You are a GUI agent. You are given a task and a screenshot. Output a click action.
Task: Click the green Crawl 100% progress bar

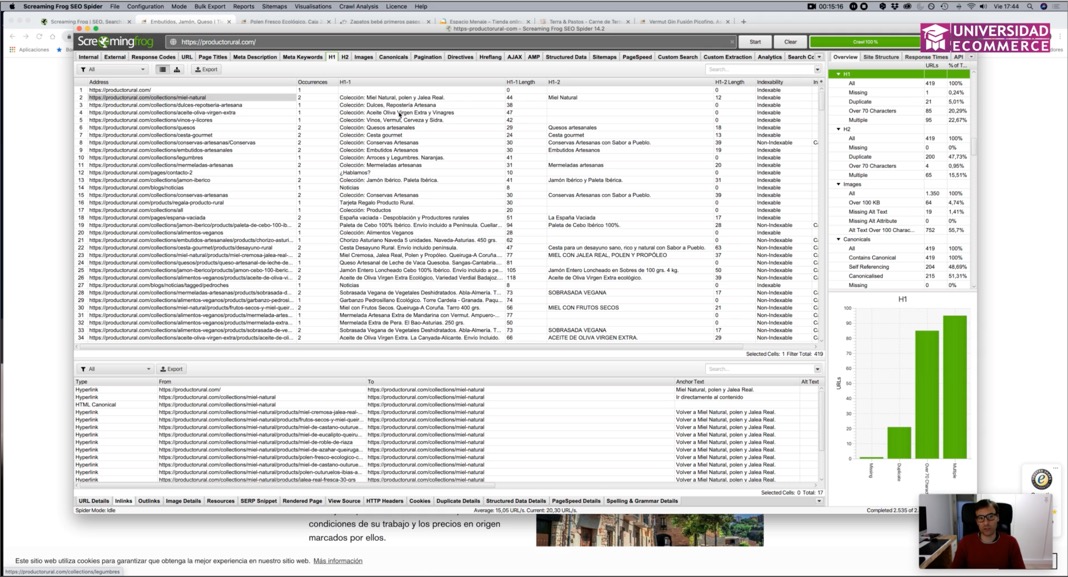tap(865, 42)
